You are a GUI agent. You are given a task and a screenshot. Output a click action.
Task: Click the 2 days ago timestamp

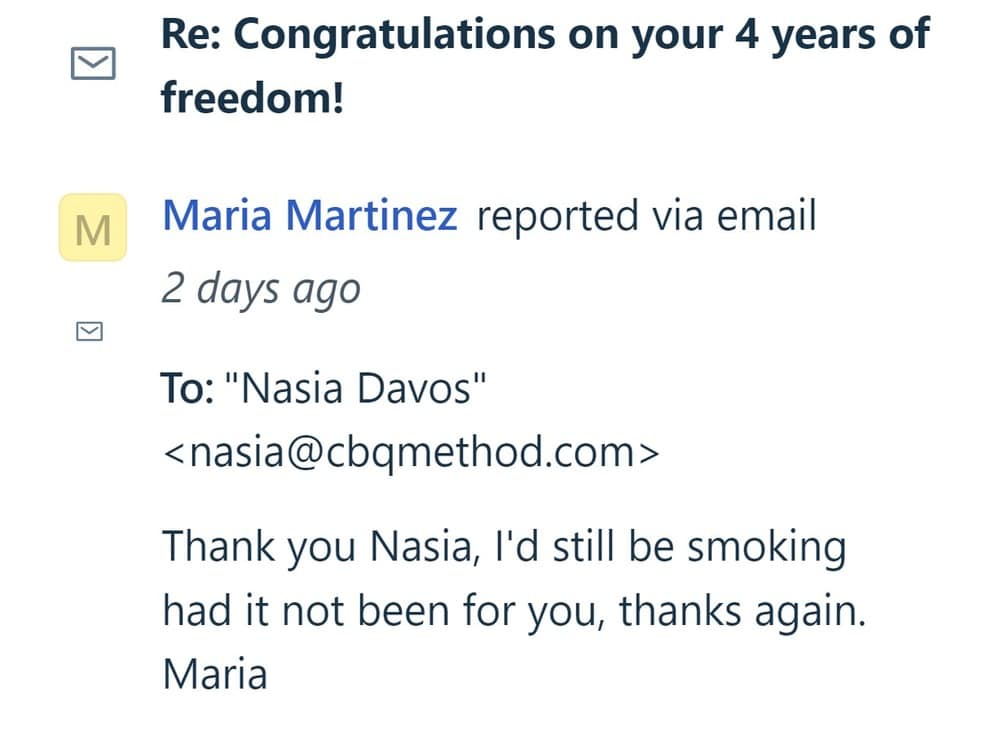click(x=260, y=288)
